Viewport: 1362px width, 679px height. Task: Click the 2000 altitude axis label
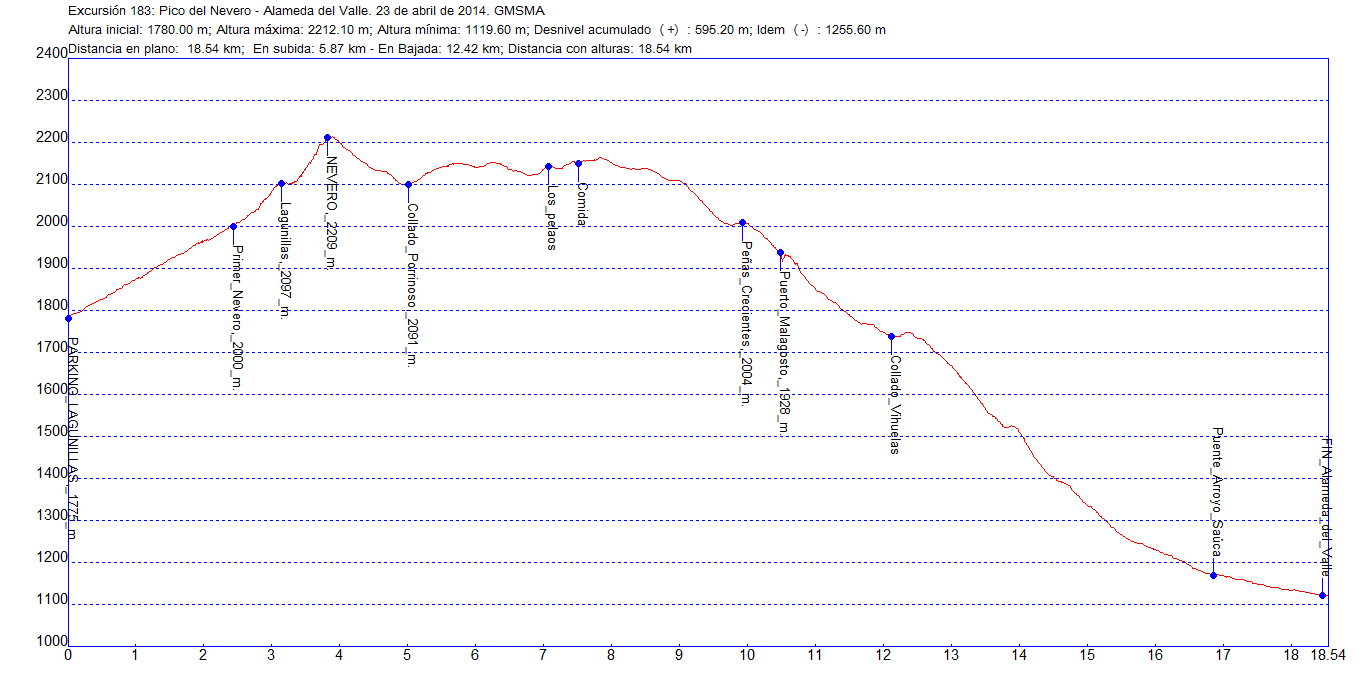pos(51,222)
